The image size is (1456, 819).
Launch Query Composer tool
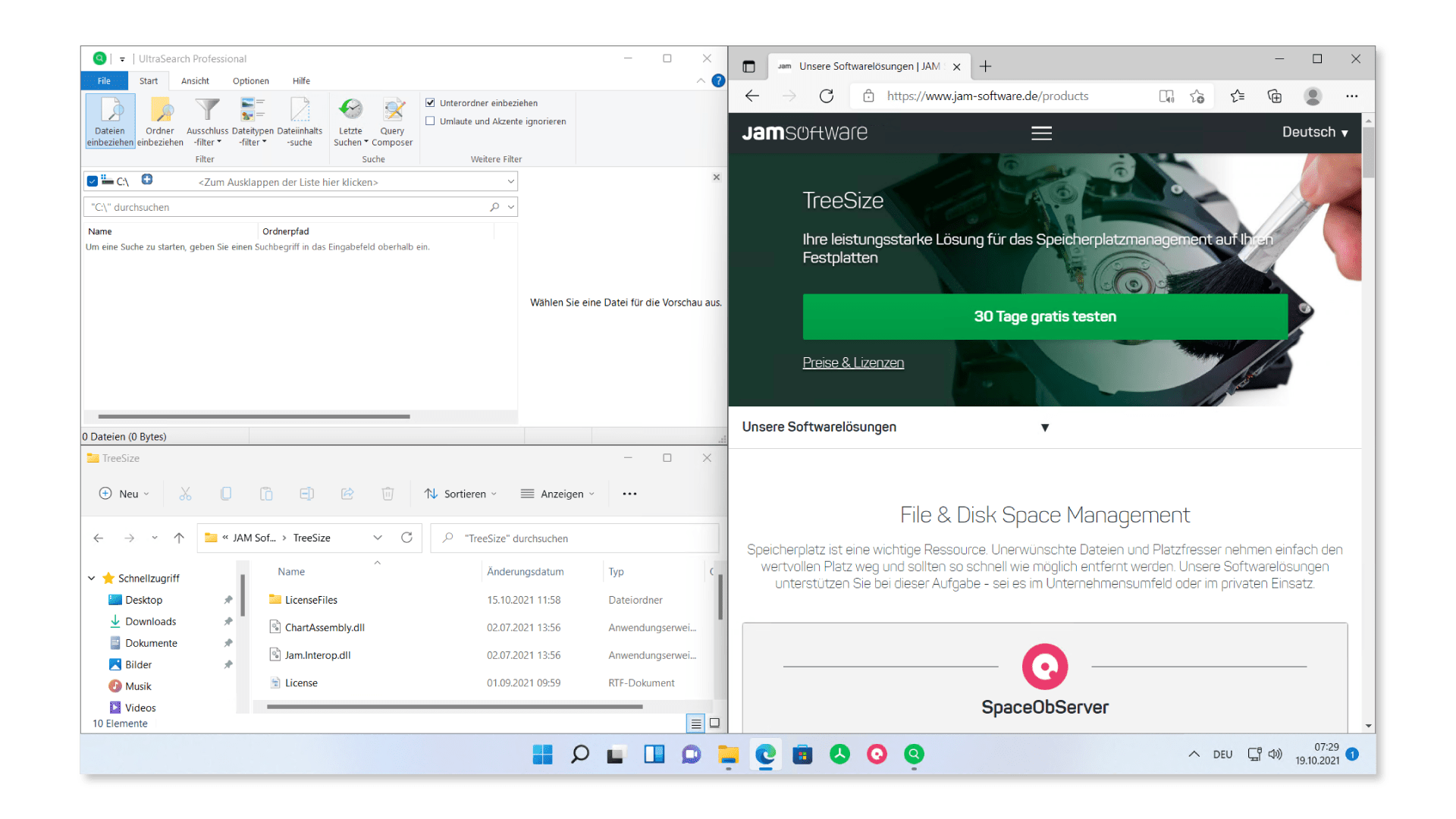(392, 121)
